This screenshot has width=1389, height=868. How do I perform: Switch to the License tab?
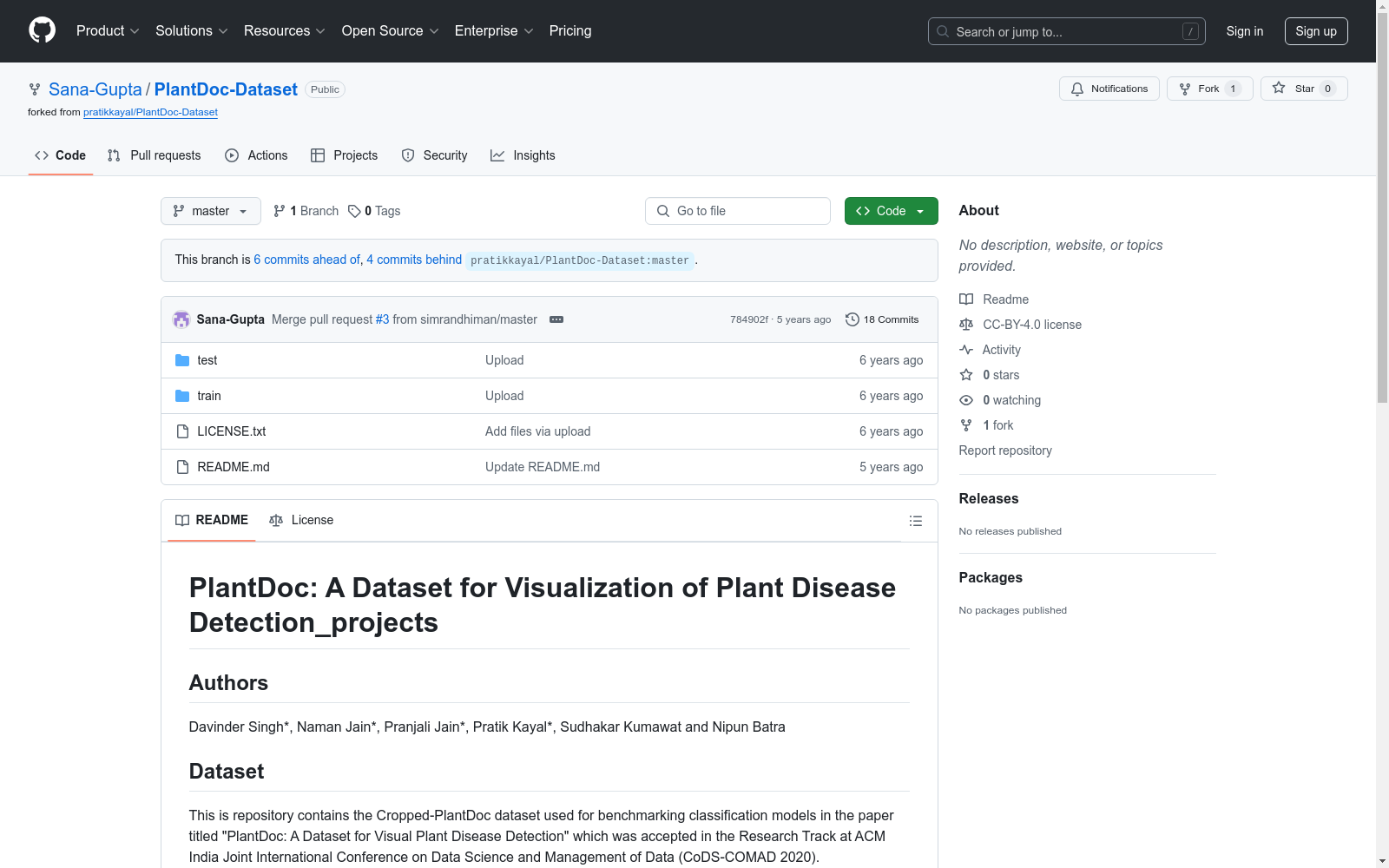pos(301,520)
